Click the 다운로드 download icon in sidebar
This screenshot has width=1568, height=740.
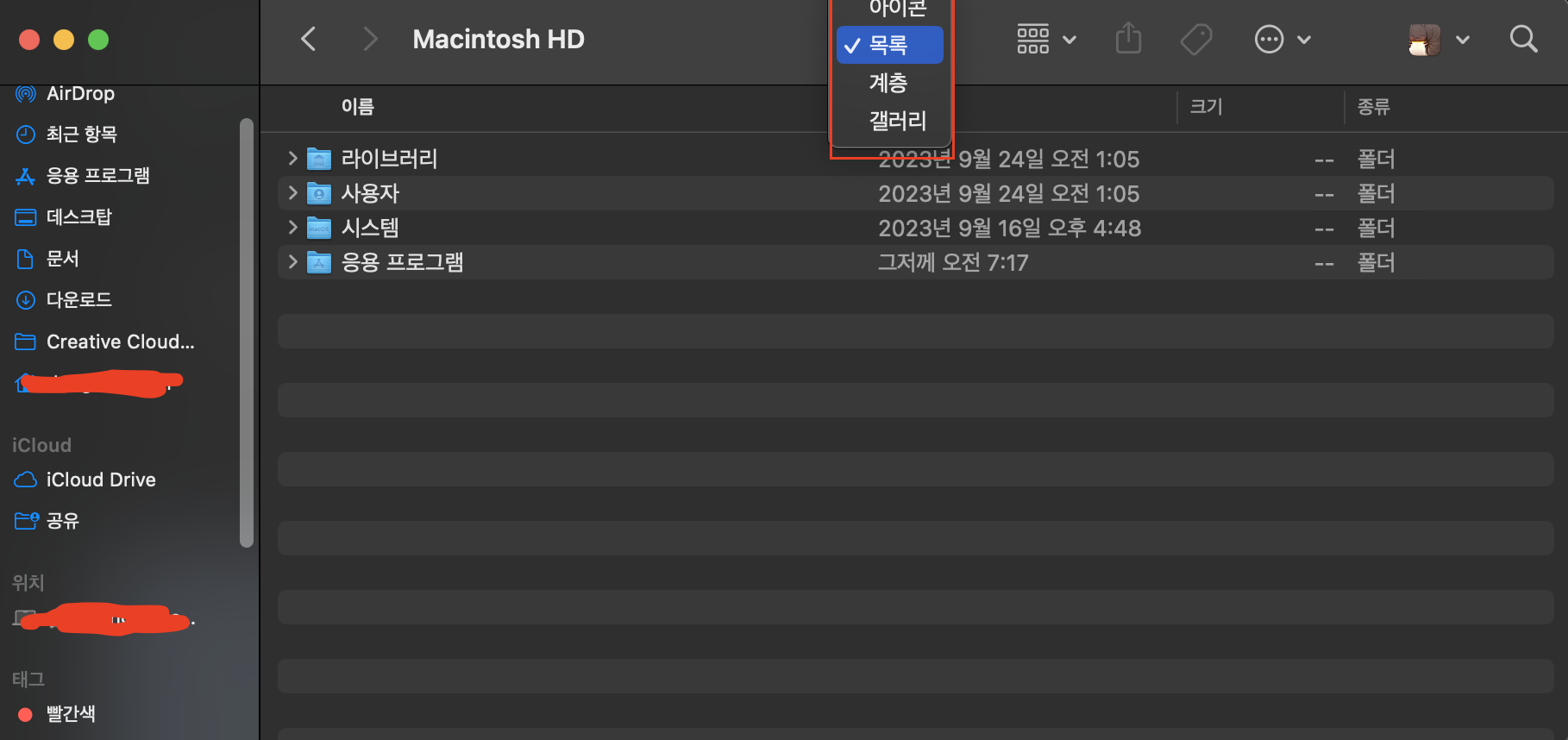pos(26,299)
